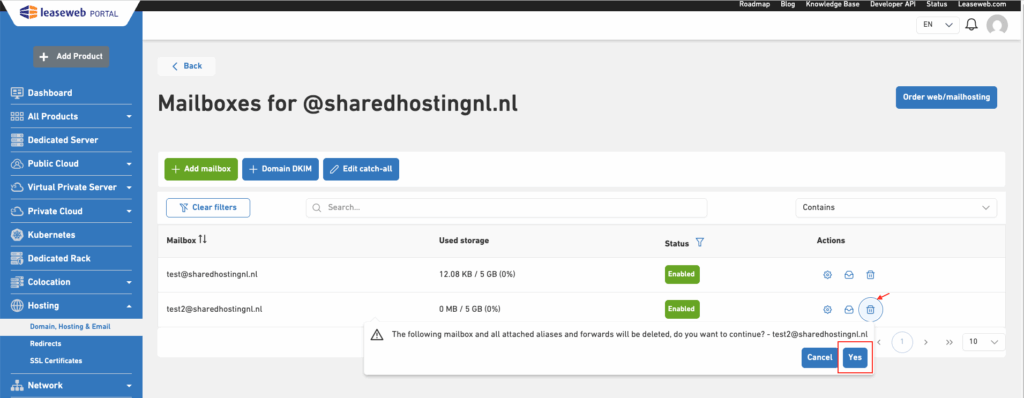Open the rows-per-page 10 dropdown
The image size is (1024, 398).
(x=984, y=342)
